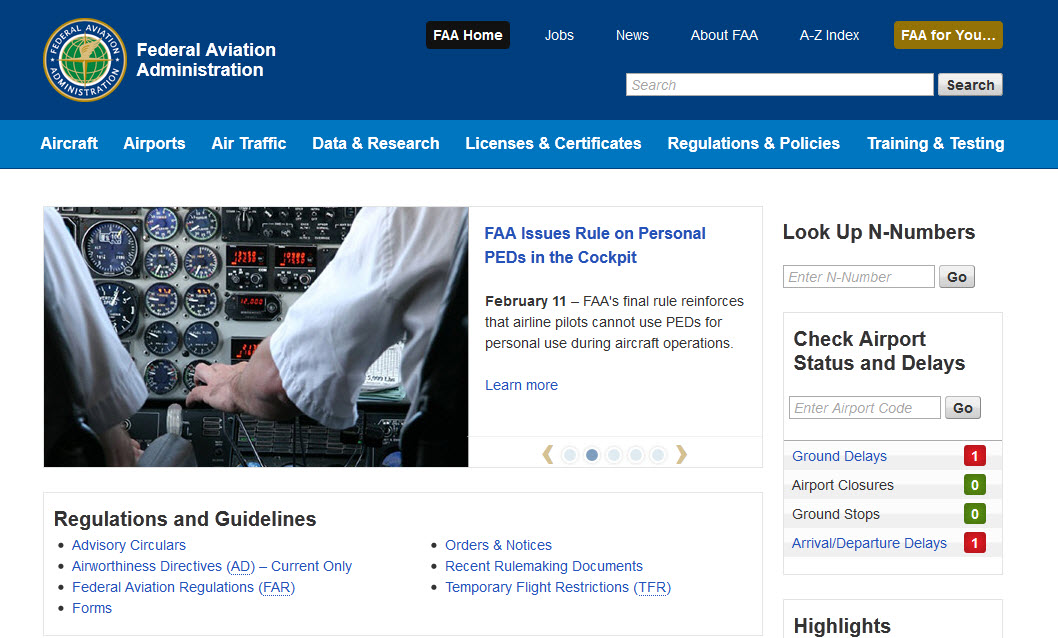1058x638 pixels.
Task: Focus the Enter N-Number field
Action: 859,277
